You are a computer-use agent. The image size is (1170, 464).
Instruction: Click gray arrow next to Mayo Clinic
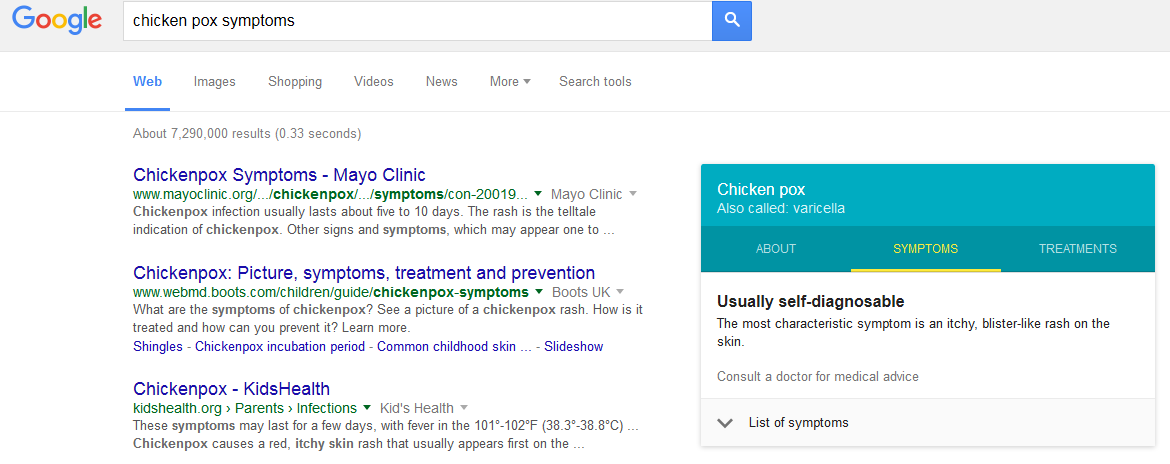click(x=633, y=194)
